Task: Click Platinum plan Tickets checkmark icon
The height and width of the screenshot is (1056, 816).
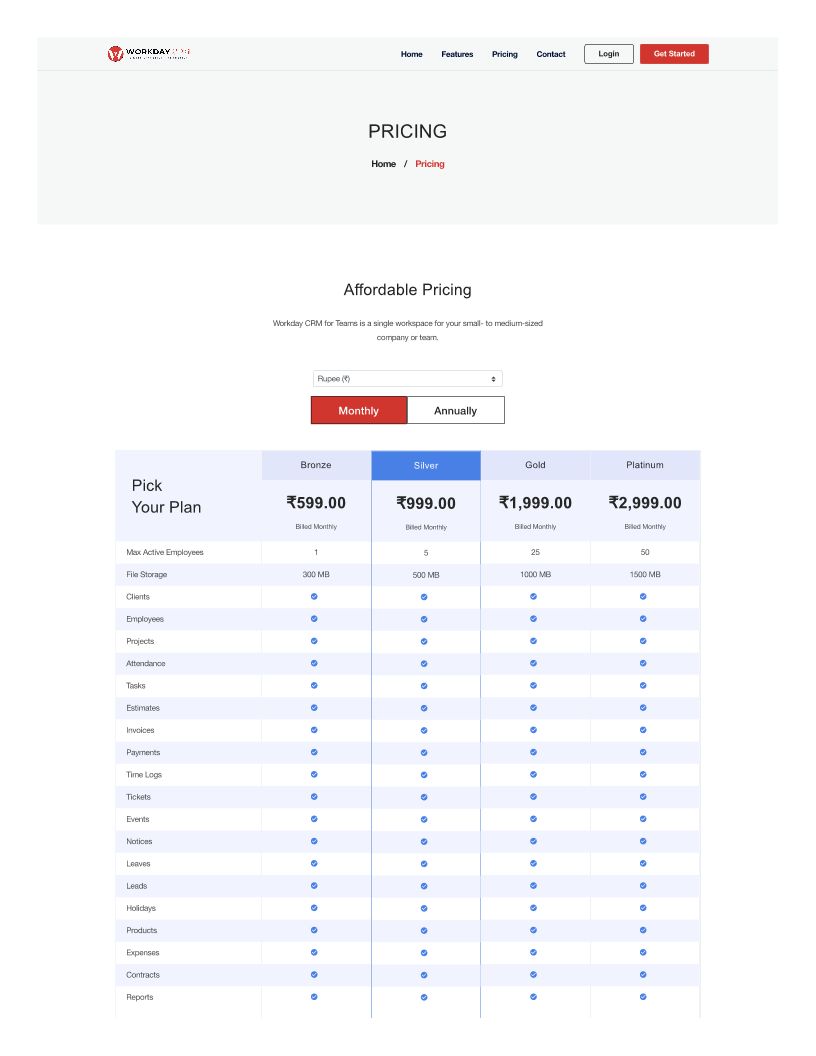Action: [x=643, y=797]
